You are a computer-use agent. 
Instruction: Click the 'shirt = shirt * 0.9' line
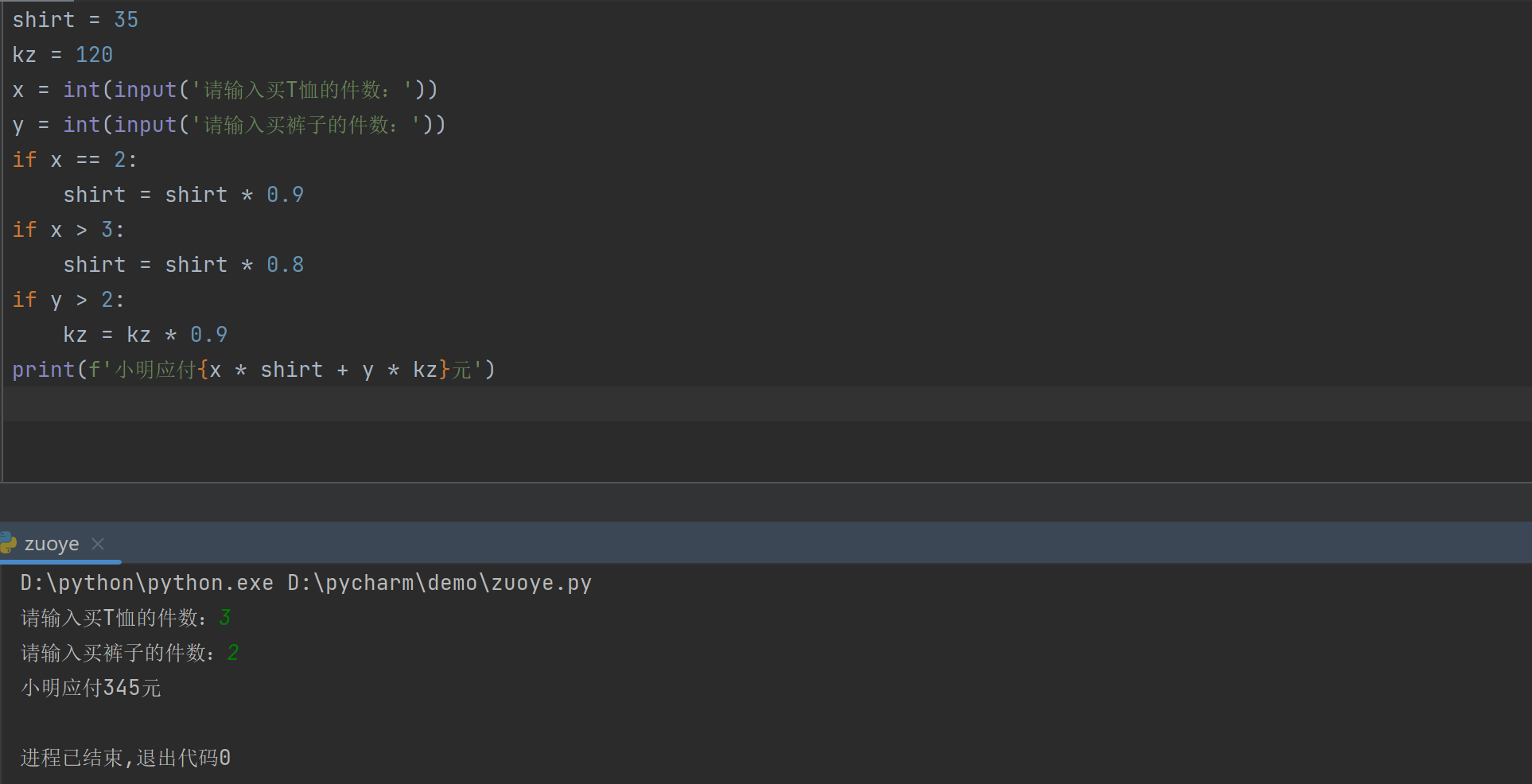click(x=184, y=195)
